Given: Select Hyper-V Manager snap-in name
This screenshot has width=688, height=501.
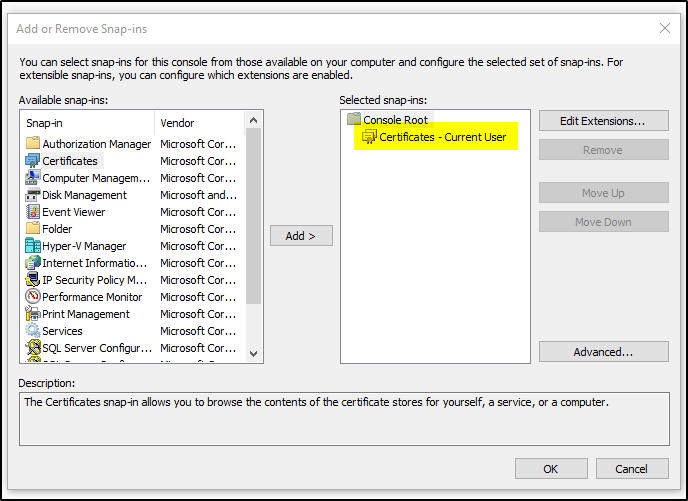Looking at the screenshot, I should [84, 246].
